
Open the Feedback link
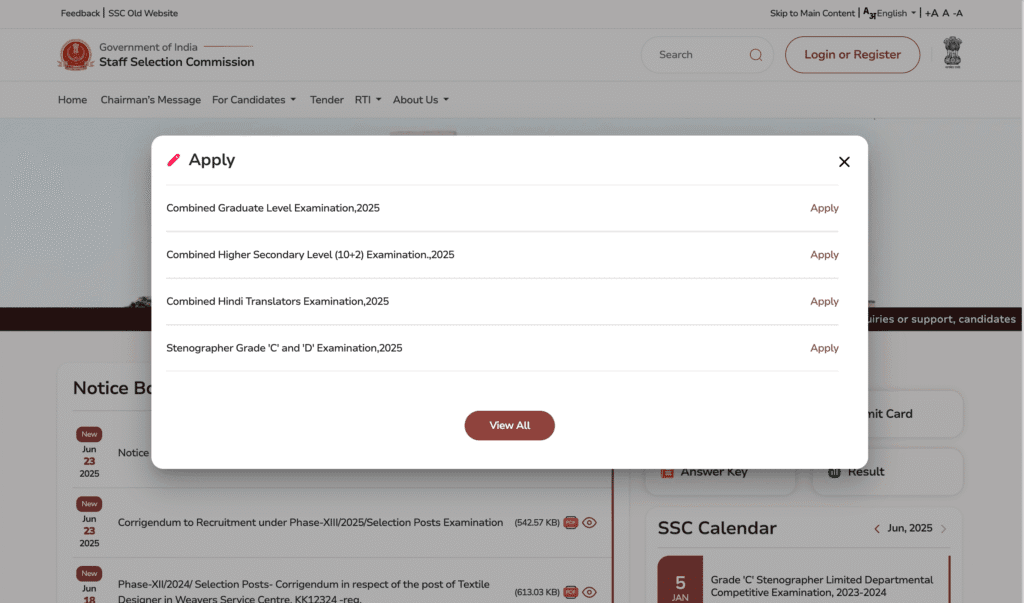click(x=80, y=13)
